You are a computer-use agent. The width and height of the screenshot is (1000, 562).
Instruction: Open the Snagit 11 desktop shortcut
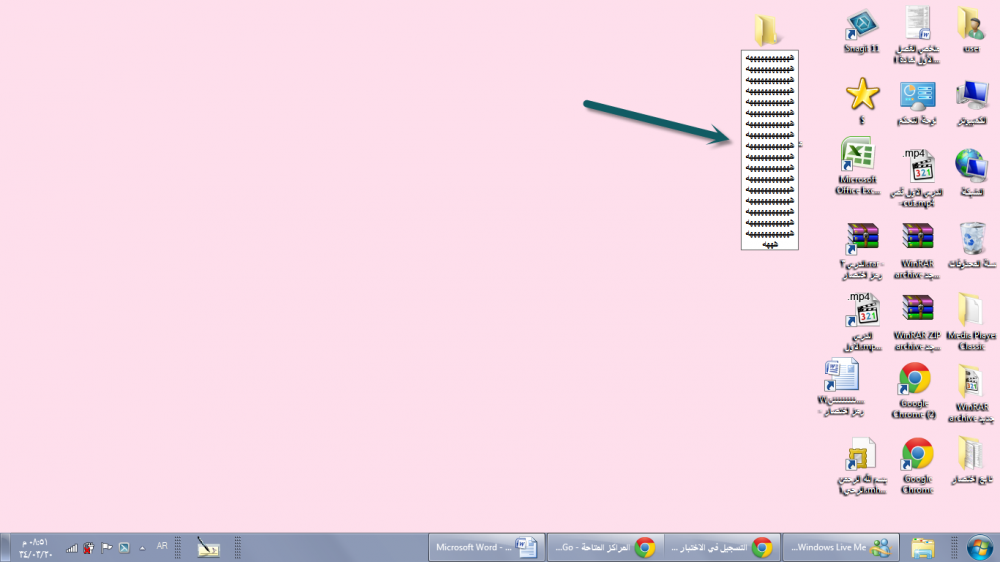coord(861,28)
